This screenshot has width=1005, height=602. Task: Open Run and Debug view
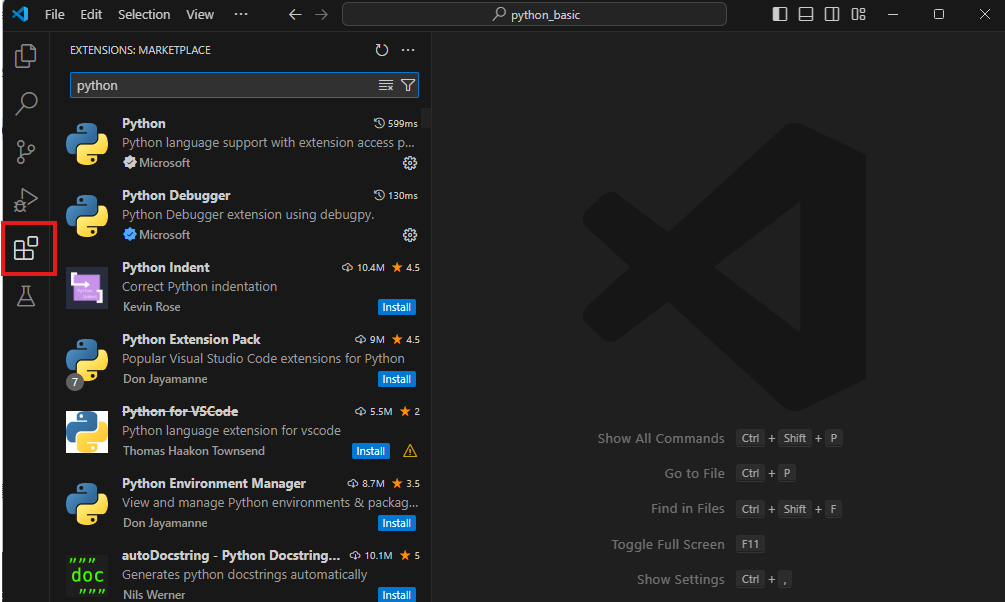tap(26, 200)
